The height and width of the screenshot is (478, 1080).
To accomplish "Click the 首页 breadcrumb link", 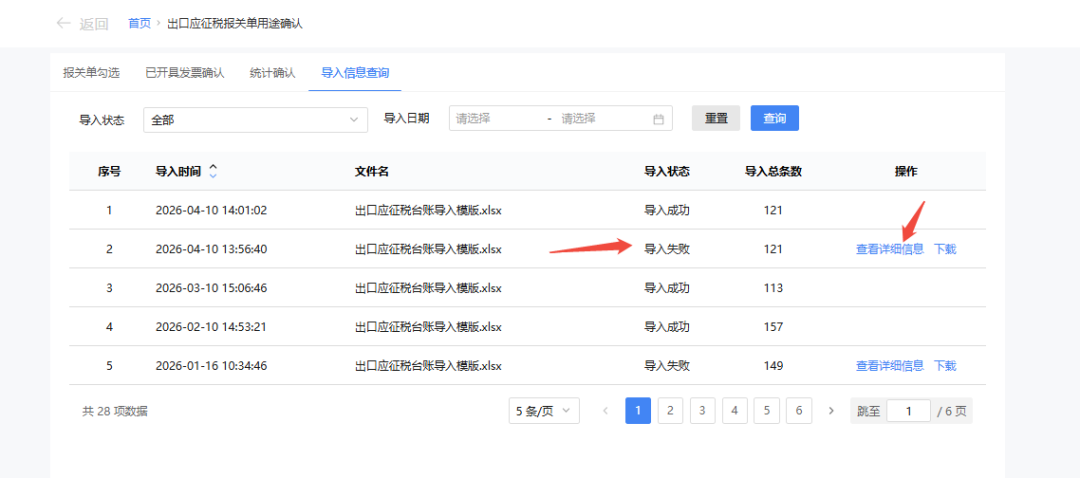I will (x=139, y=23).
